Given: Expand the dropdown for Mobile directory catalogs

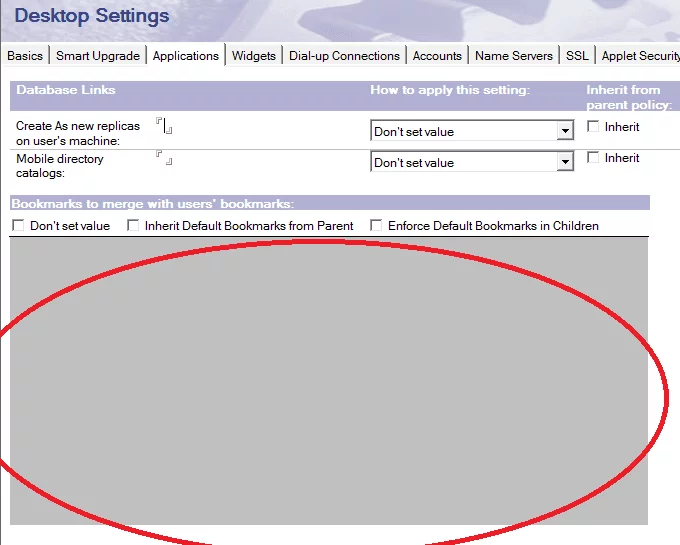Looking at the screenshot, I should click(x=565, y=163).
